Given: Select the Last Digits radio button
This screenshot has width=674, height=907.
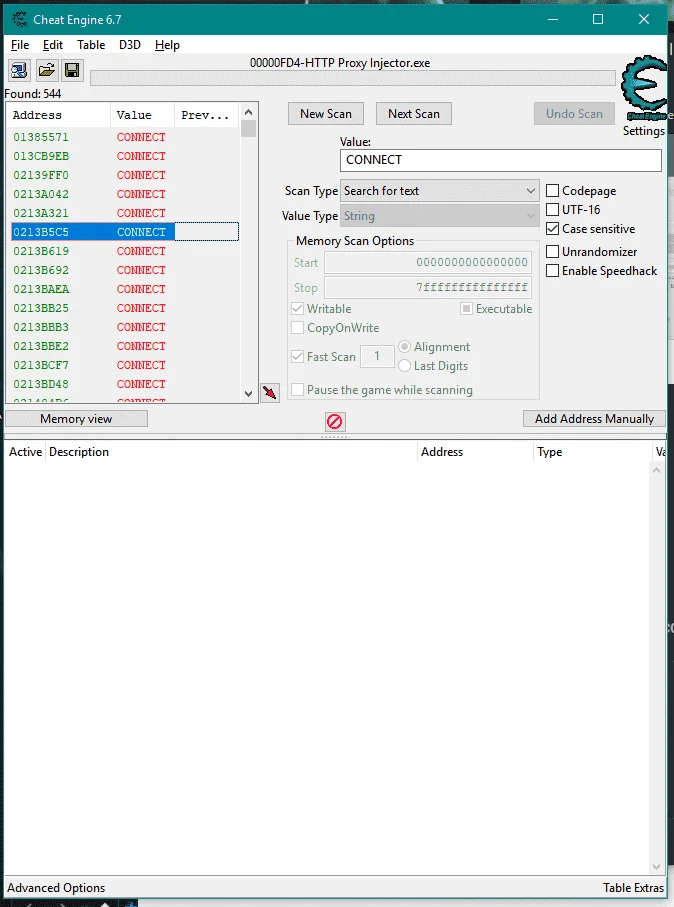Looking at the screenshot, I should (404, 366).
